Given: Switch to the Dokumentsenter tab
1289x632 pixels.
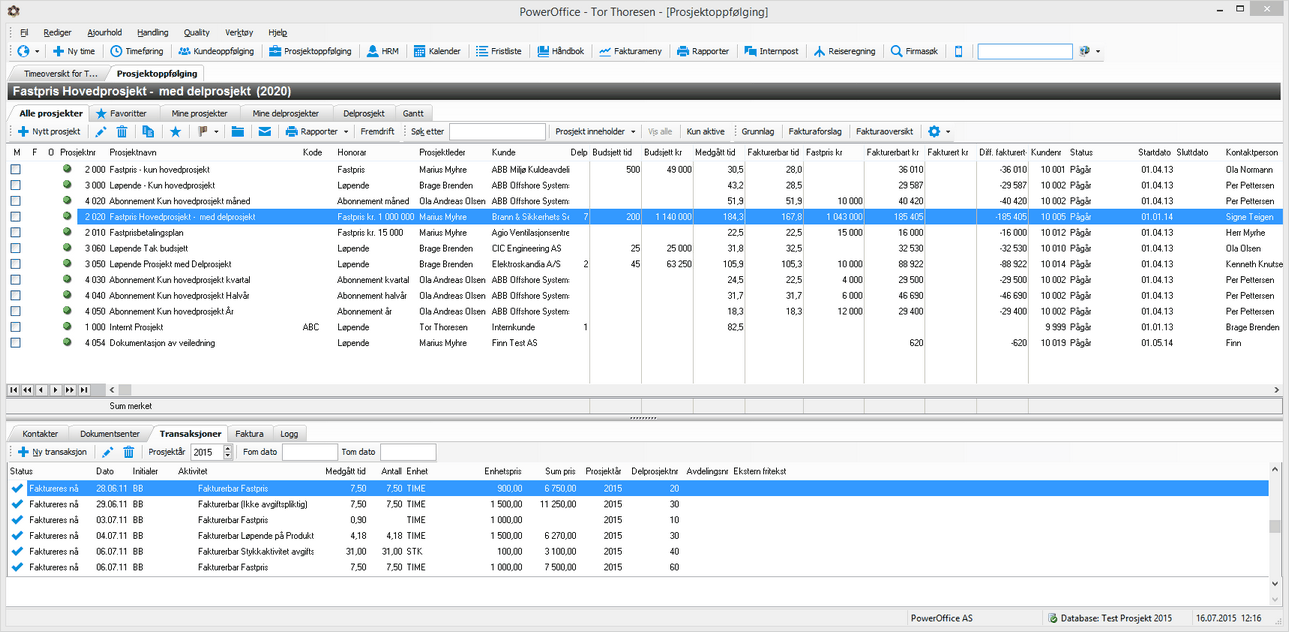Looking at the screenshot, I should pos(110,434).
